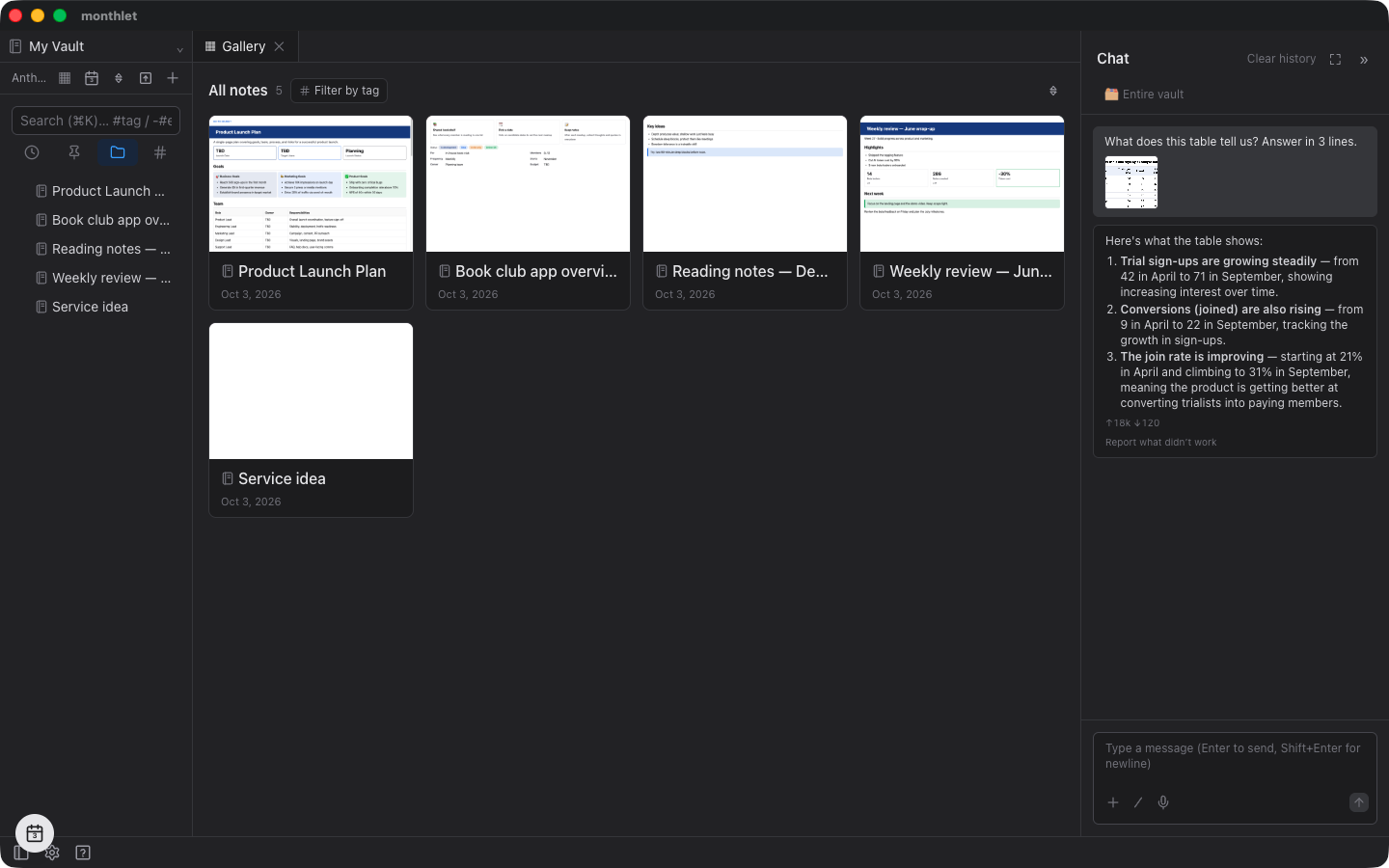Start voice input with the microphone icon
This screenshot has width=1389, height=868.
[x=1163, y=802]
